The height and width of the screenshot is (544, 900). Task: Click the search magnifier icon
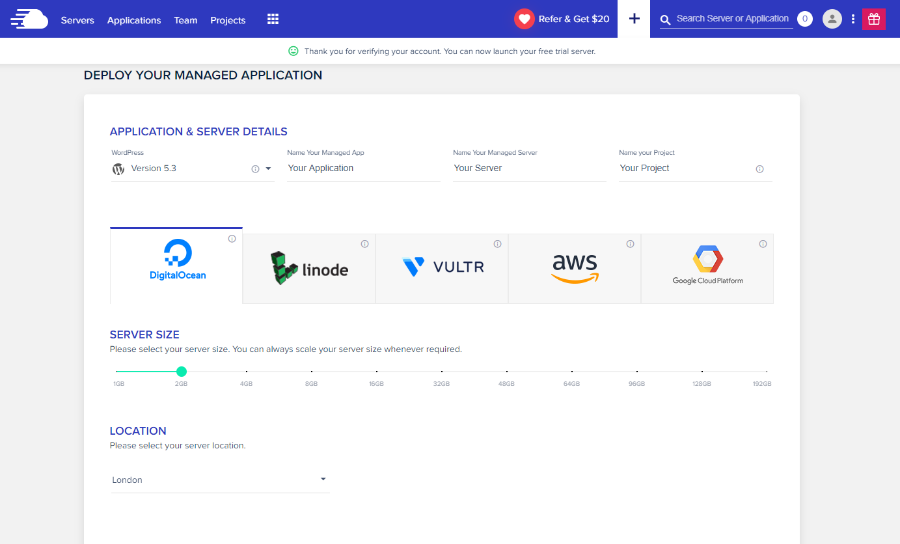point(665,20)
